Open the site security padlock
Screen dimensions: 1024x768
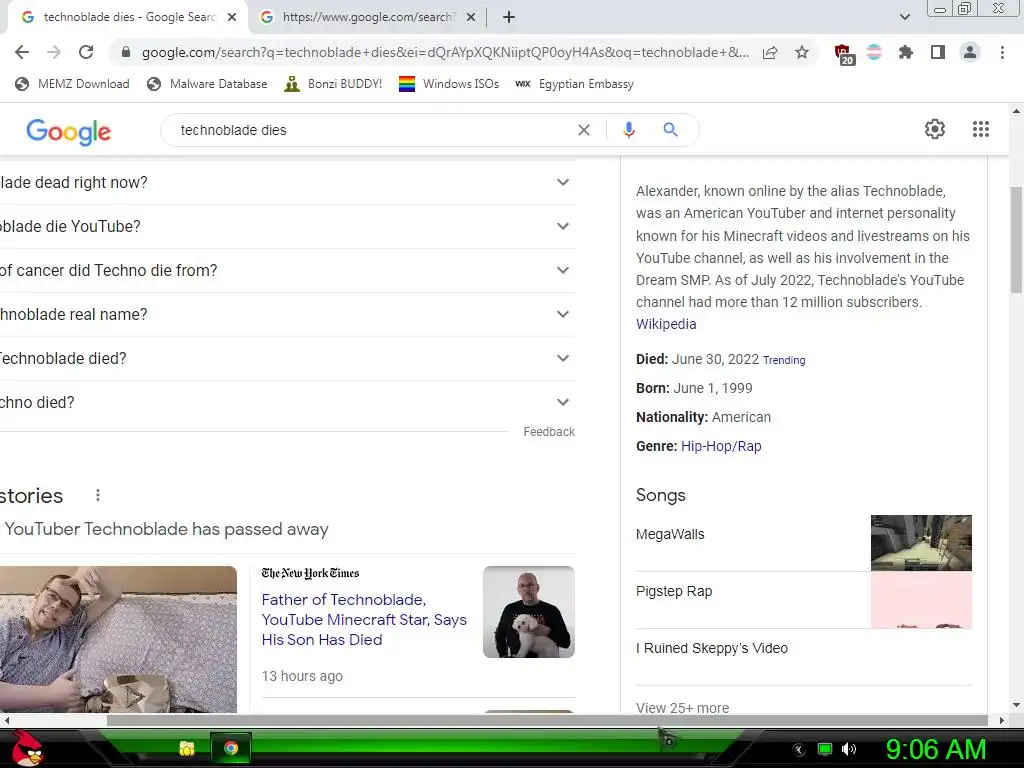pyautogui.click(x=126, y=52)
